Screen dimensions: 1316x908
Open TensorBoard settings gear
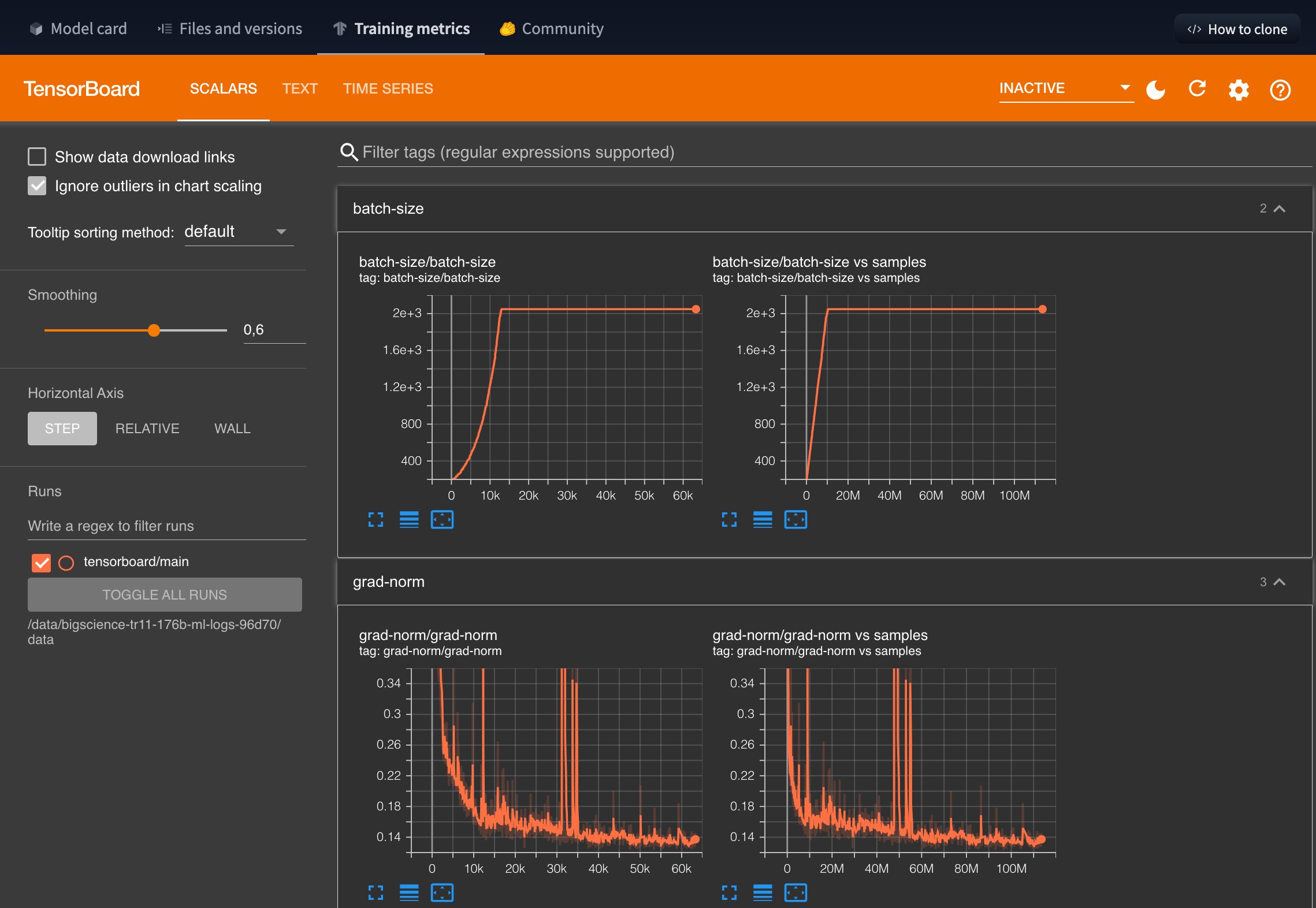pos(1239,90)
